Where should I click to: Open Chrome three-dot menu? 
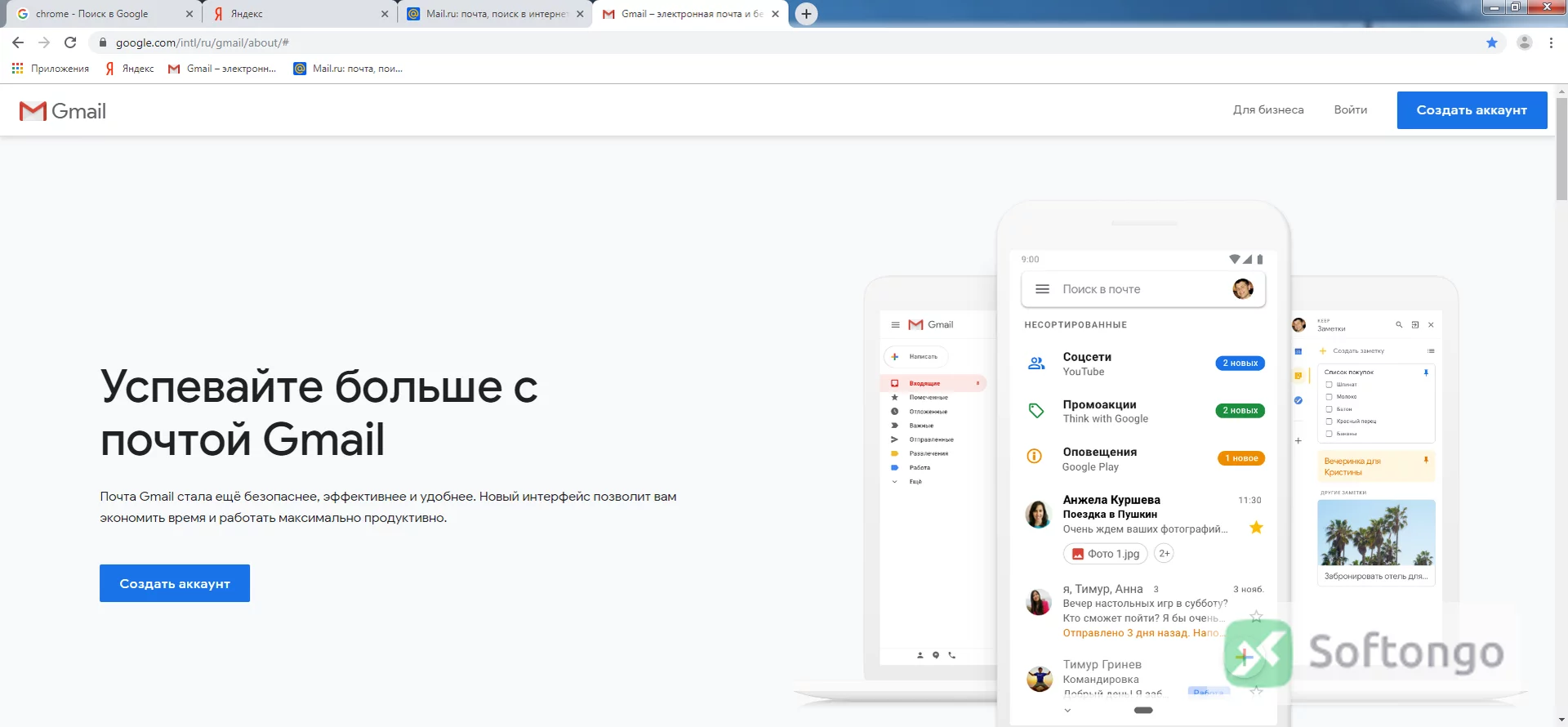[x=1551, y=42]
